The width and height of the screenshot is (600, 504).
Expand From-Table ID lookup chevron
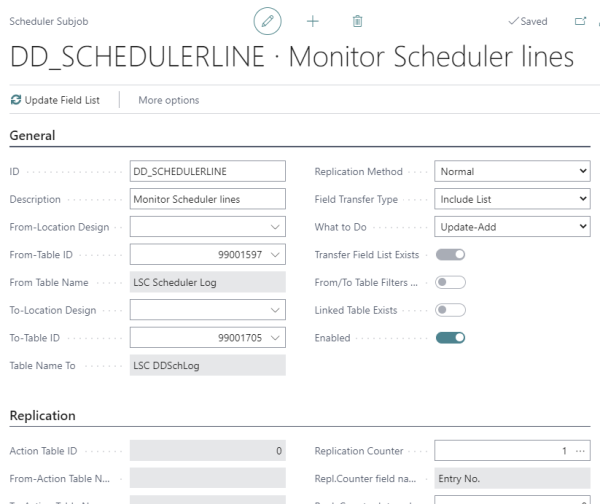pyautogui.click(x=275, y=254)
